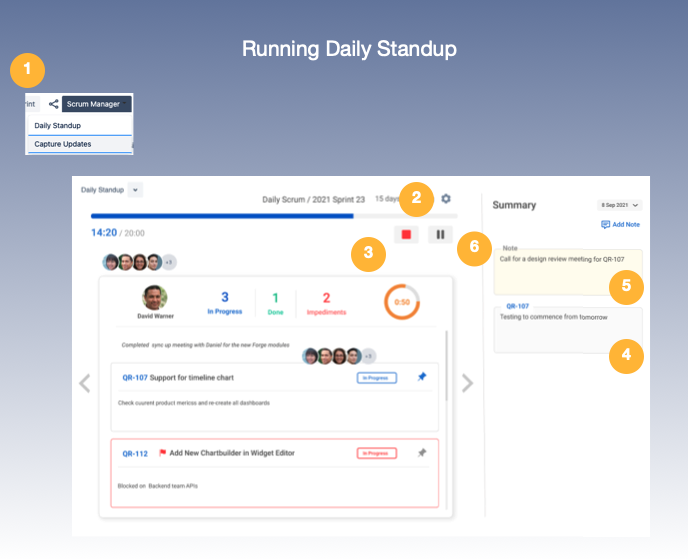Open the settings gear icon

point(446,199)
